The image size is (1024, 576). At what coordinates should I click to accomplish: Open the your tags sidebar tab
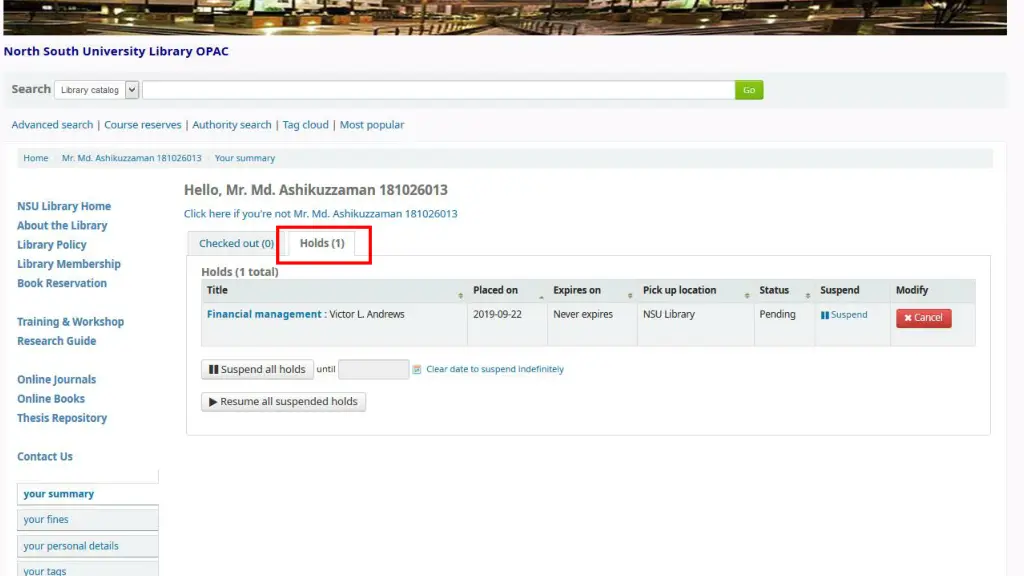click(88, 569)
